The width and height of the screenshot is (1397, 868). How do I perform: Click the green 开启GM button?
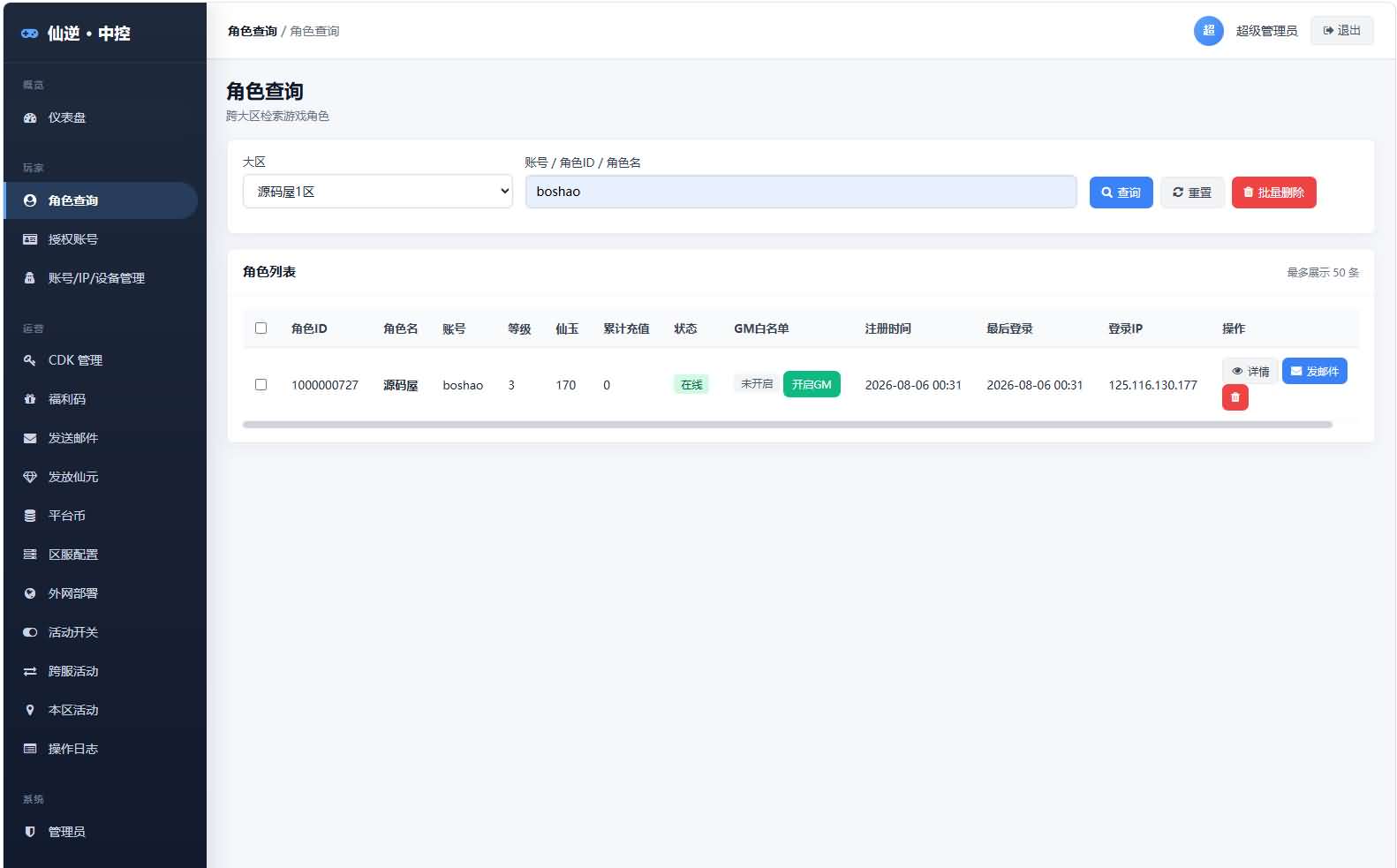pyautogui.click(x=812, y=384)
